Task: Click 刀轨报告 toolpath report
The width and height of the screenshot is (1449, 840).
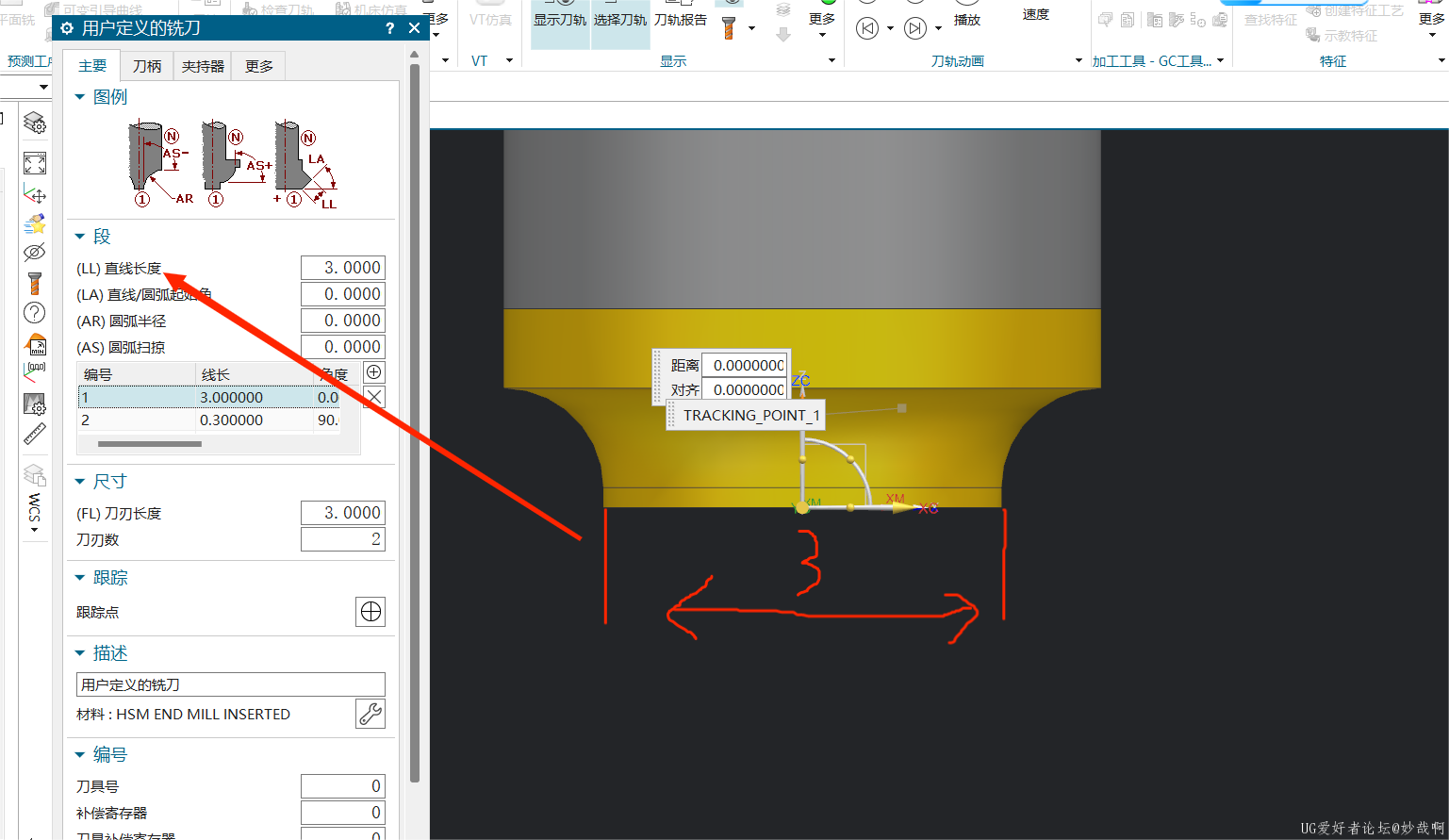Action: point(681,20)
